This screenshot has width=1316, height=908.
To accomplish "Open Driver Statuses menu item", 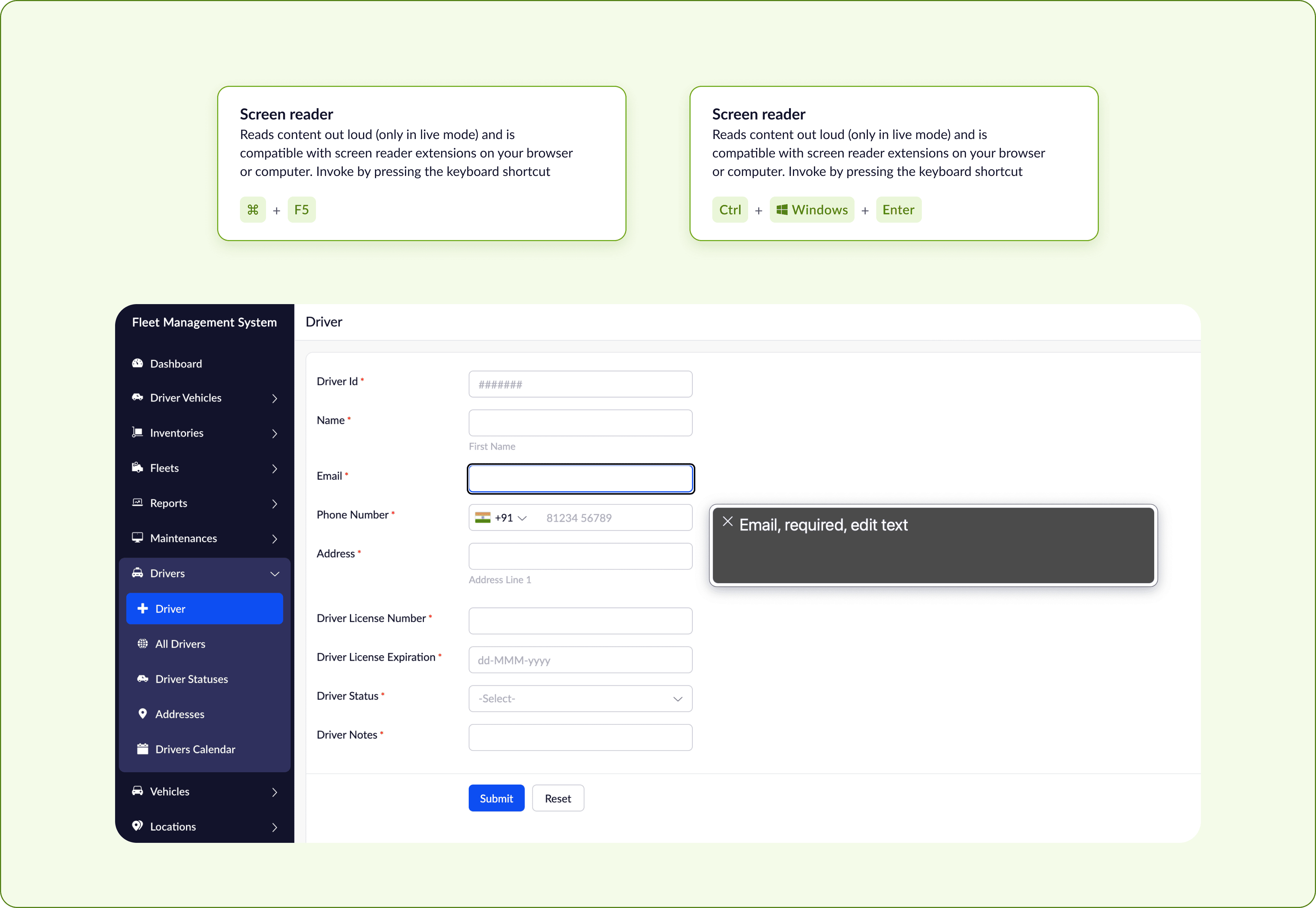I will pyautogui.click(x=191, y=679).
